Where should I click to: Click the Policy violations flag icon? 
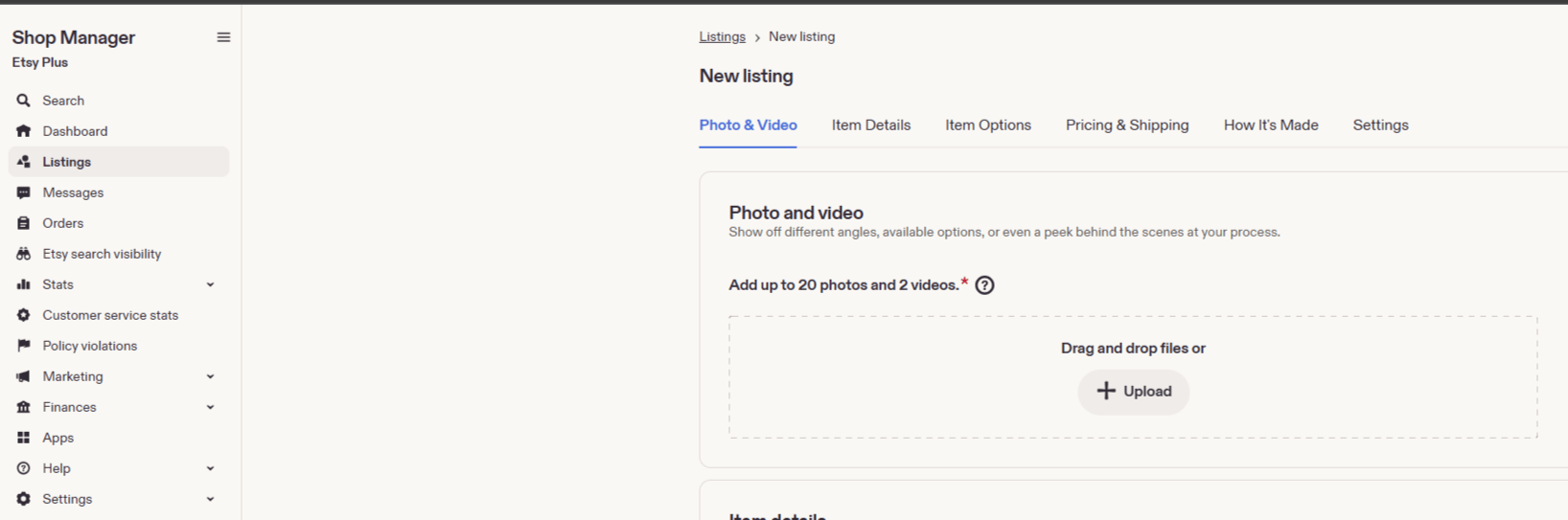tap(24, 346)
